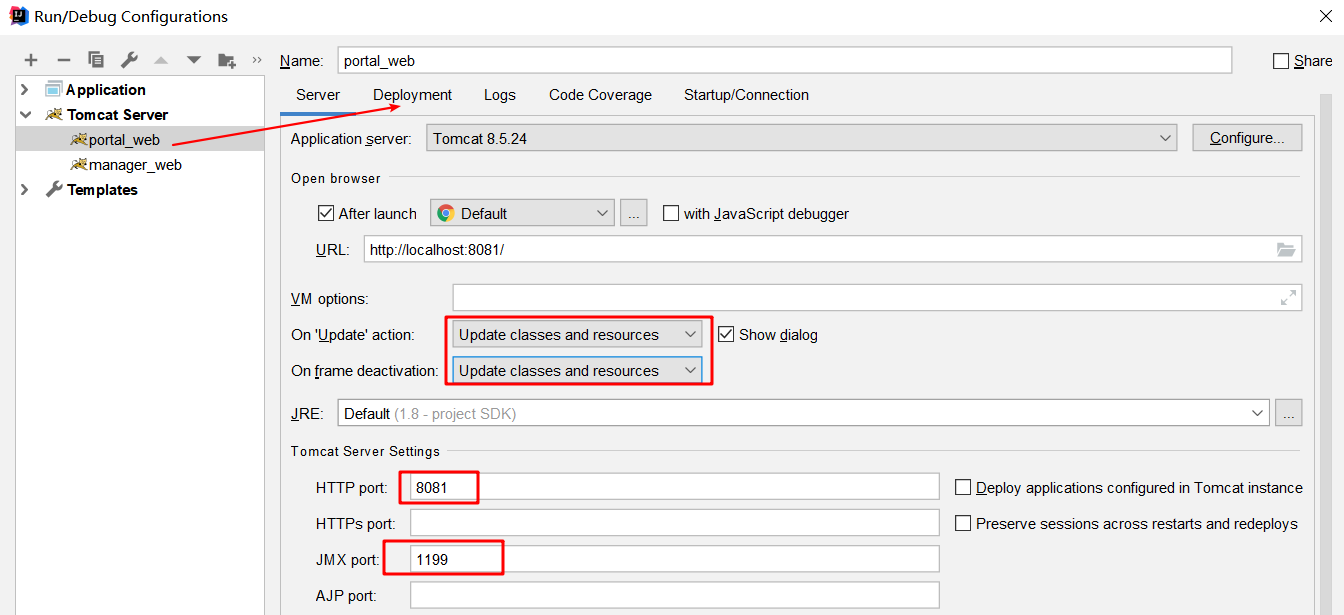Click the IntelliJ IDEA window icon
Viewport: 1344px width, 615px height.
[19, 16]
